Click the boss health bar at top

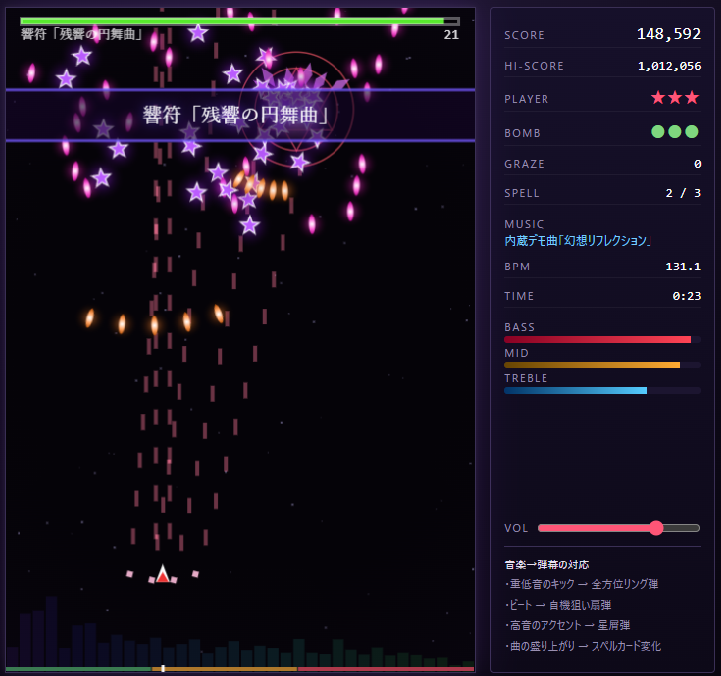(x=240, y=21)
